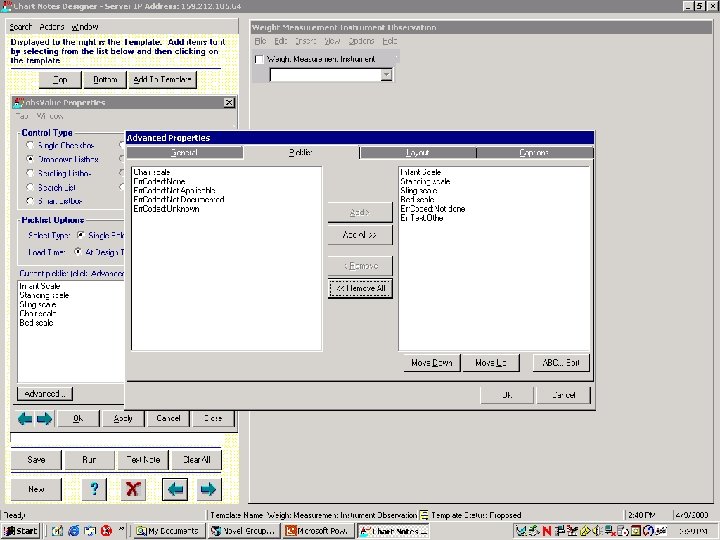Image resolution: width=720 pixels, height=540 pixels.
Task: Click the red X delete icon
Action: [x=133, y=489]
